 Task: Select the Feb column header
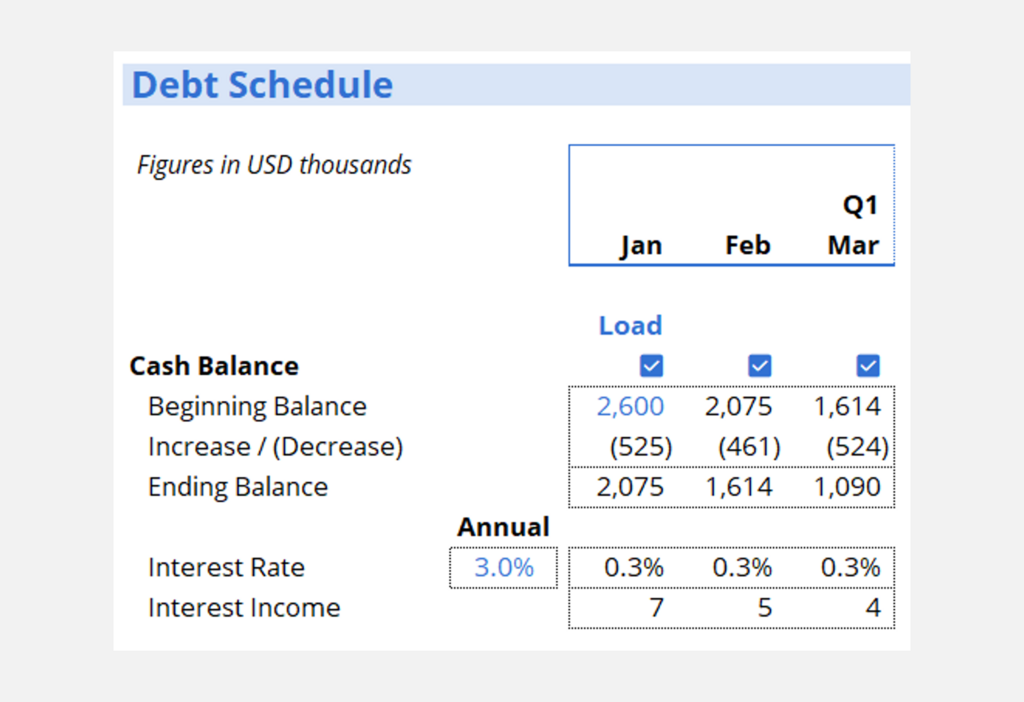[x=747, y=246]
